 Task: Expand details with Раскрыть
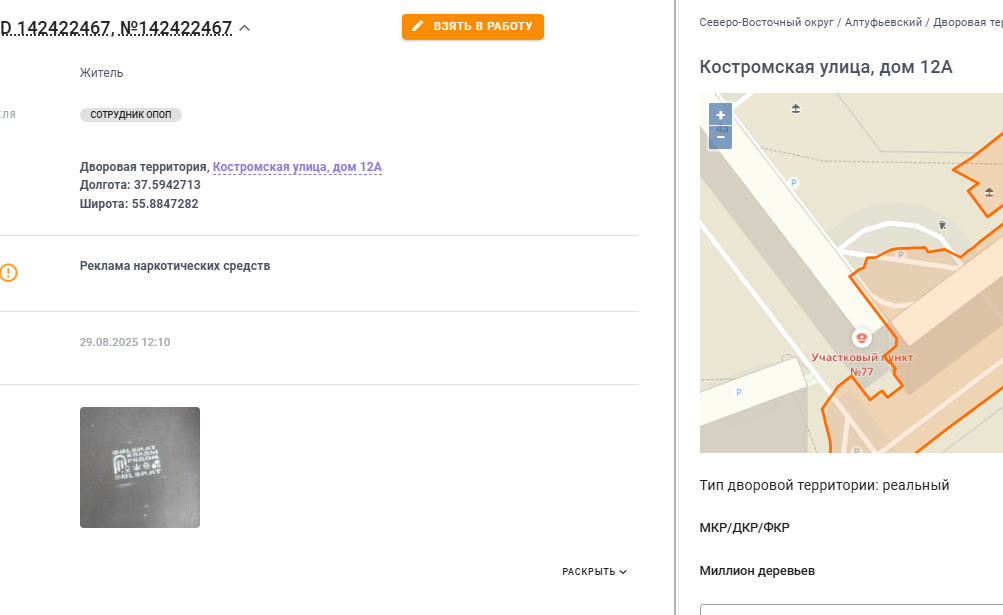pos(594,571)
